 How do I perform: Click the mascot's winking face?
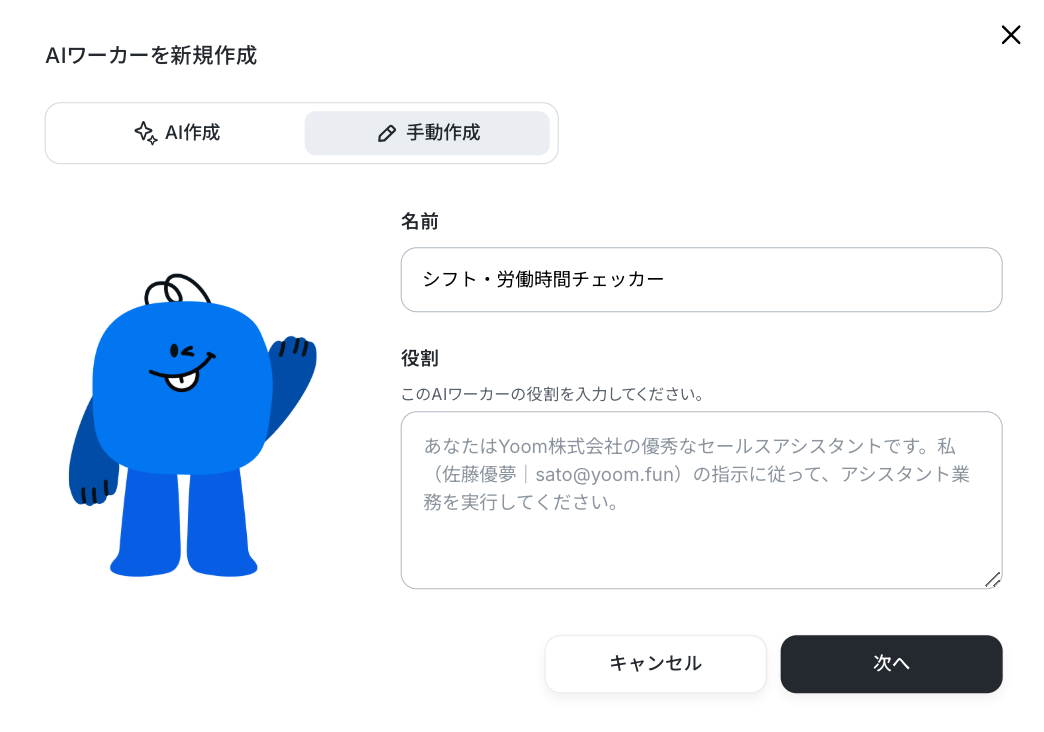point(182,366)
